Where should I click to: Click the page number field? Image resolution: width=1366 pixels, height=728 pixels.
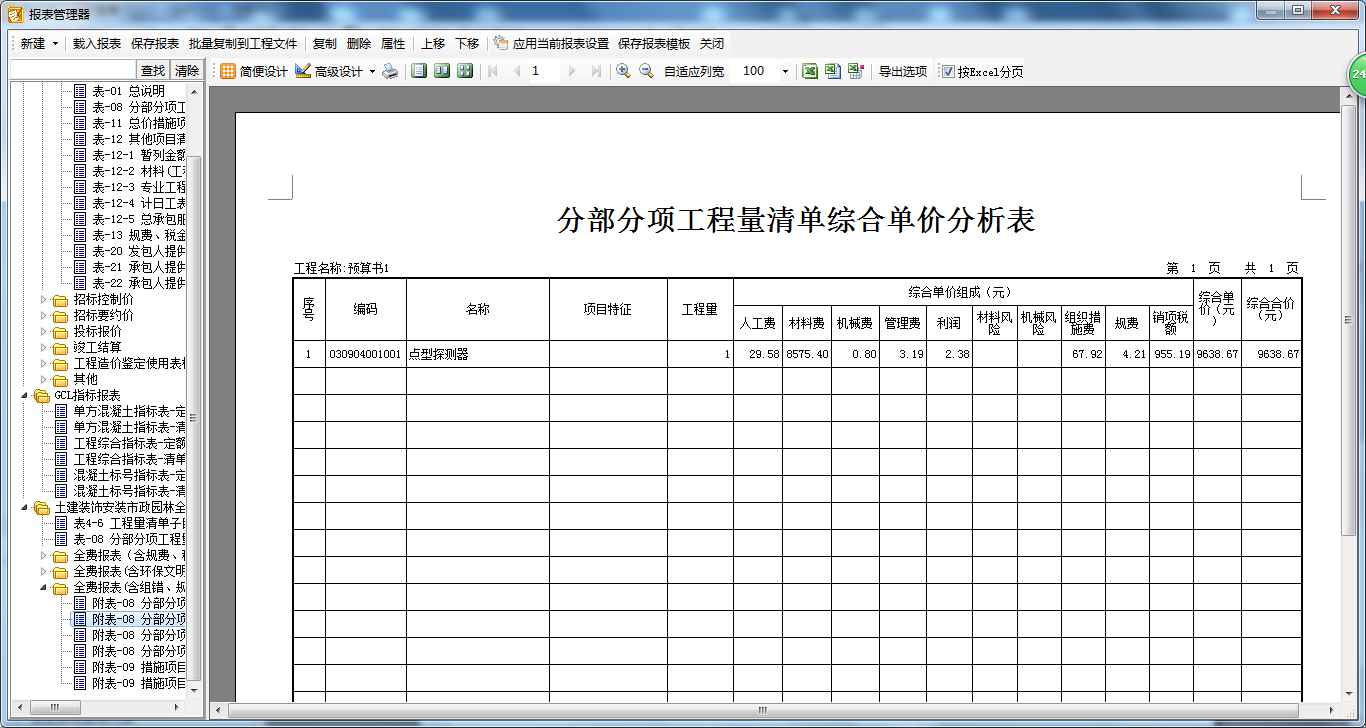(x=543, y=72)
